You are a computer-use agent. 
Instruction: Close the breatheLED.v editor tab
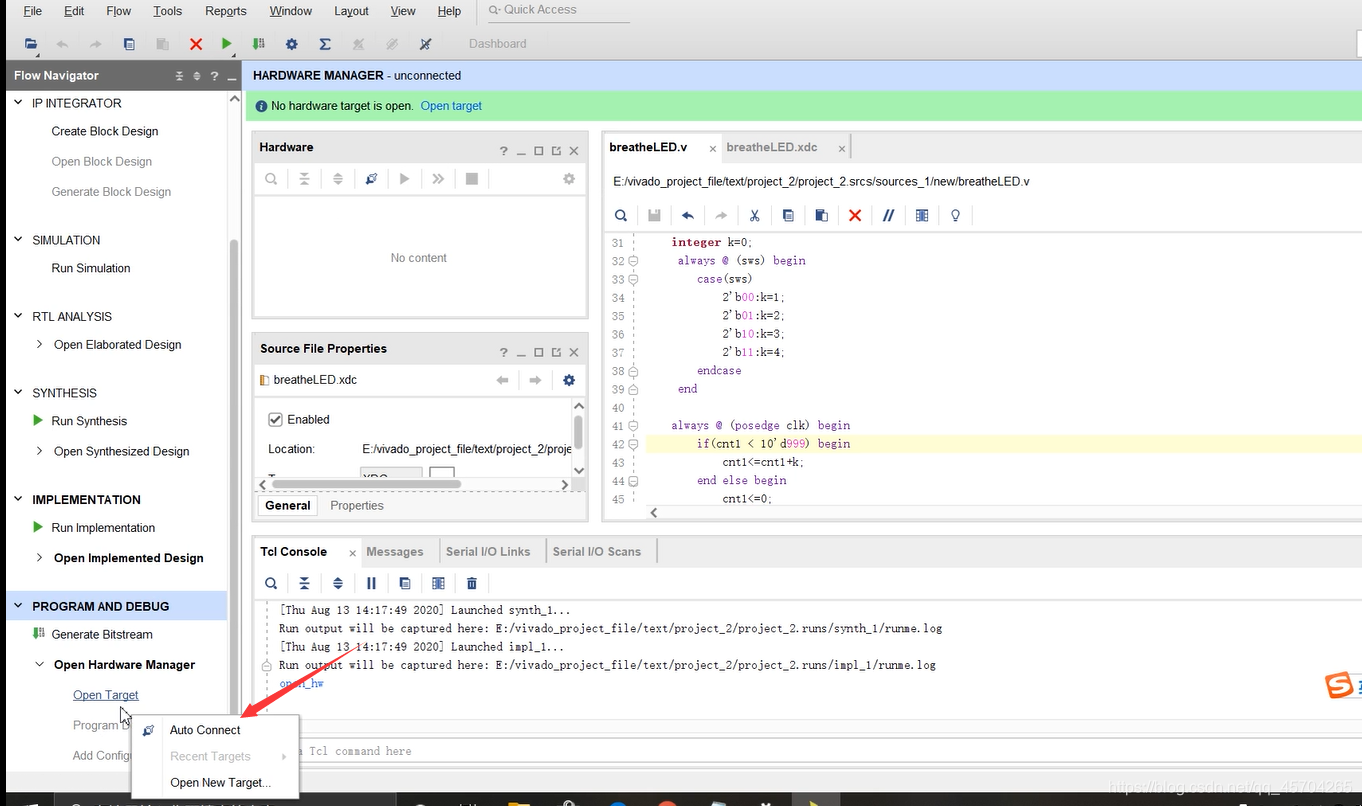click(713, 148)
